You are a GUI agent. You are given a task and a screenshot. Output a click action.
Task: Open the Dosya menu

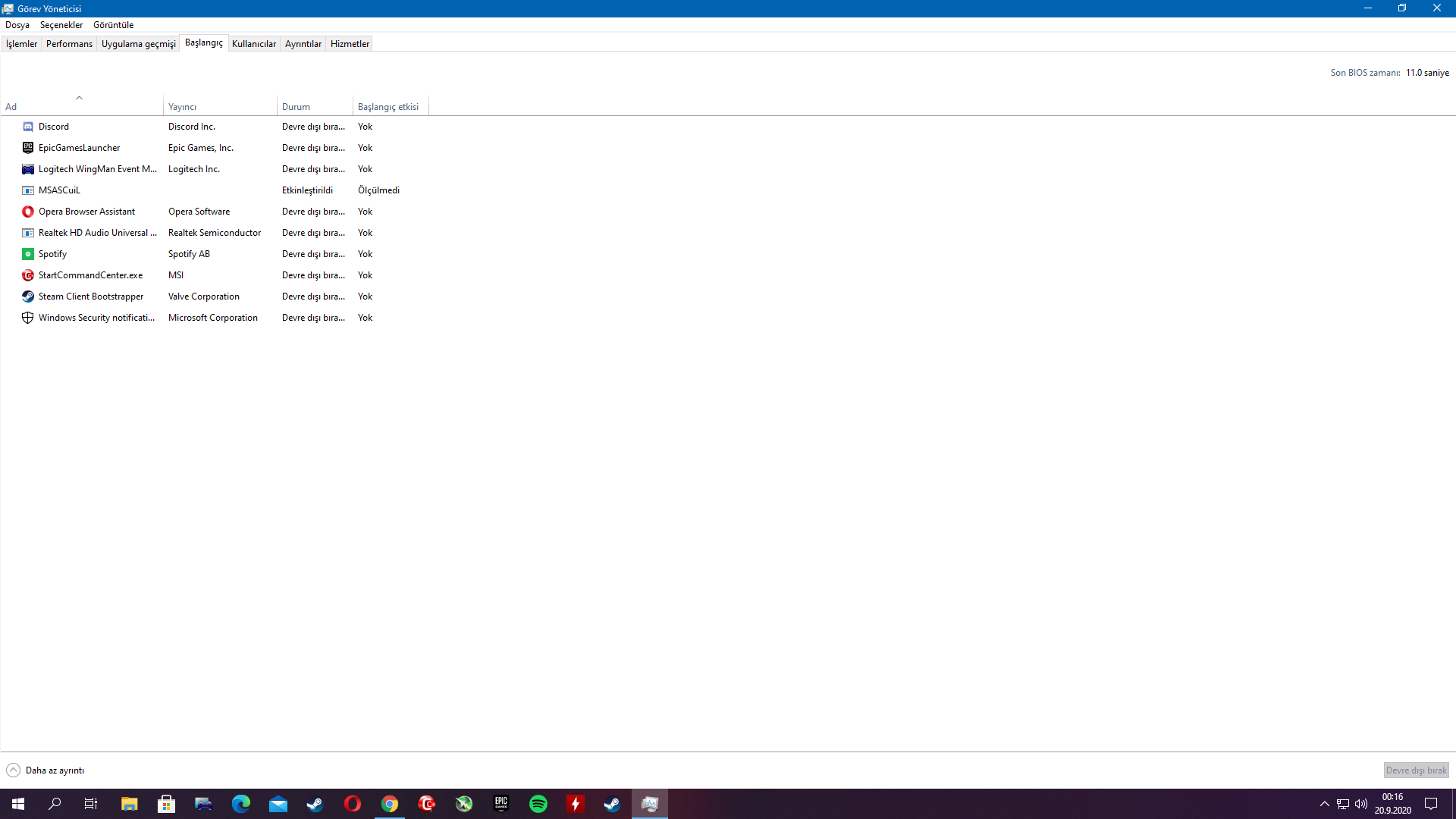coord(17,25)
